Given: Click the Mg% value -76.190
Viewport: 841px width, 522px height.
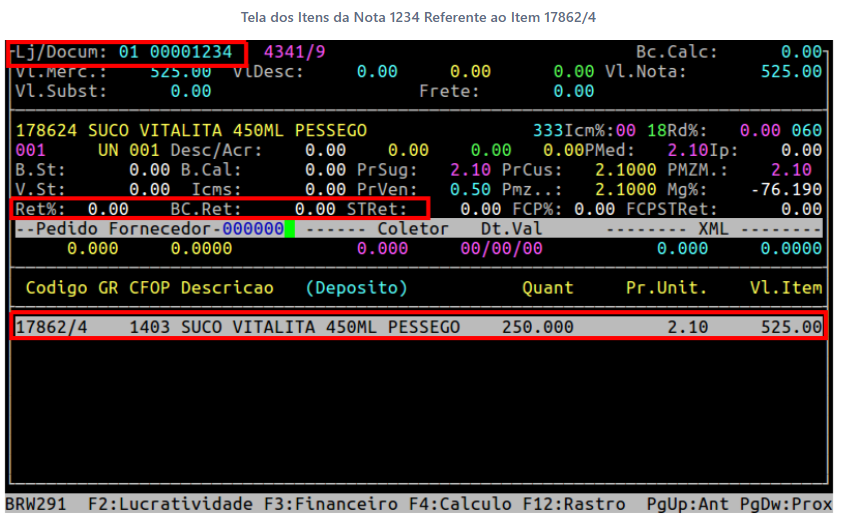Looking at the screenshot, I should pos(785,189).
